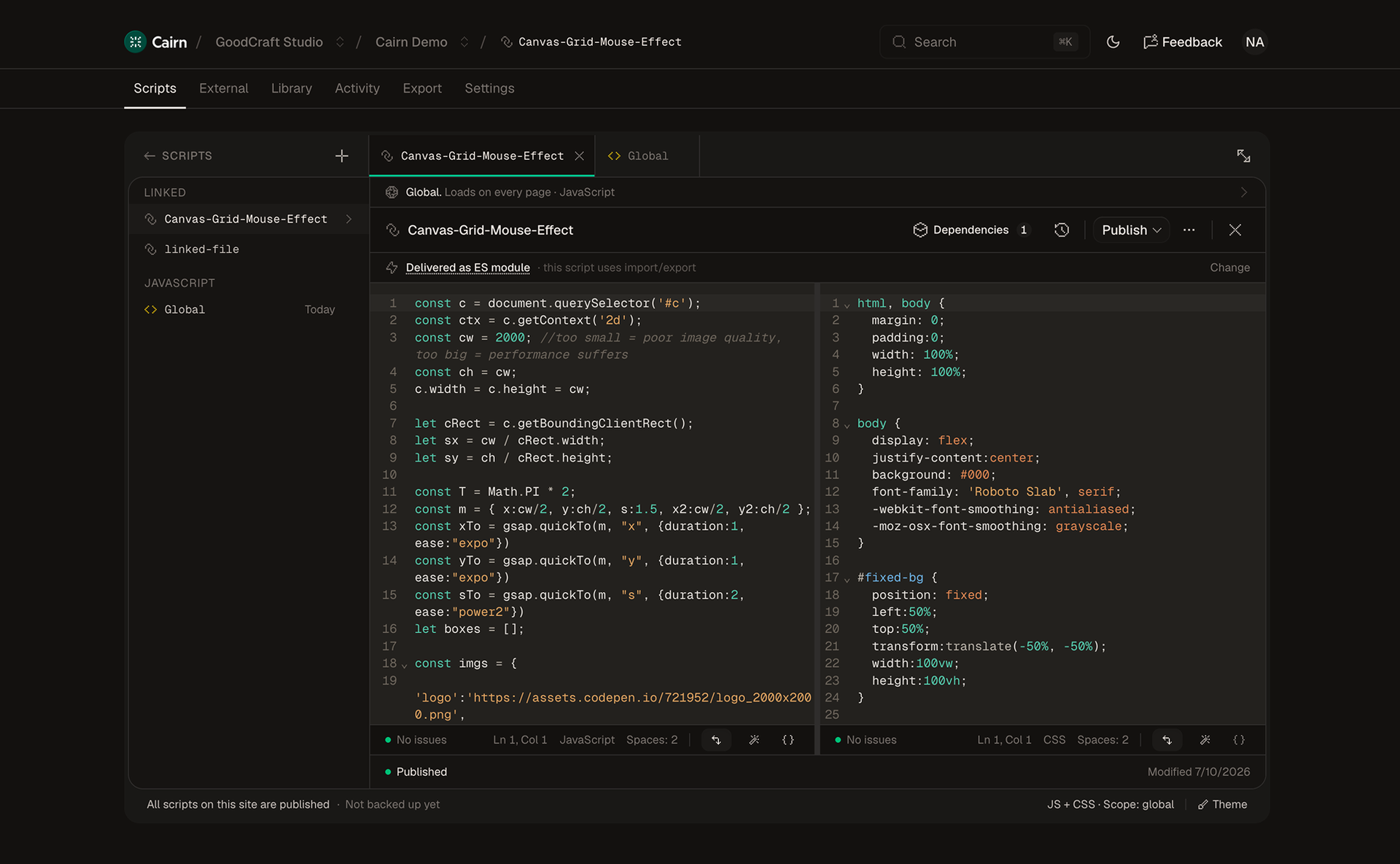Toggle dark mode moon icon
Image resolution: width=1400 pixels, height=864 pixels.
pos(1113,42)
